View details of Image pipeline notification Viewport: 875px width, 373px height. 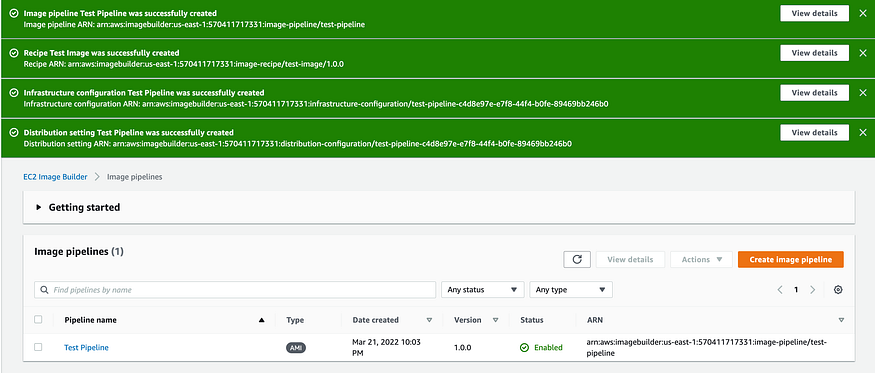point(814,13)
